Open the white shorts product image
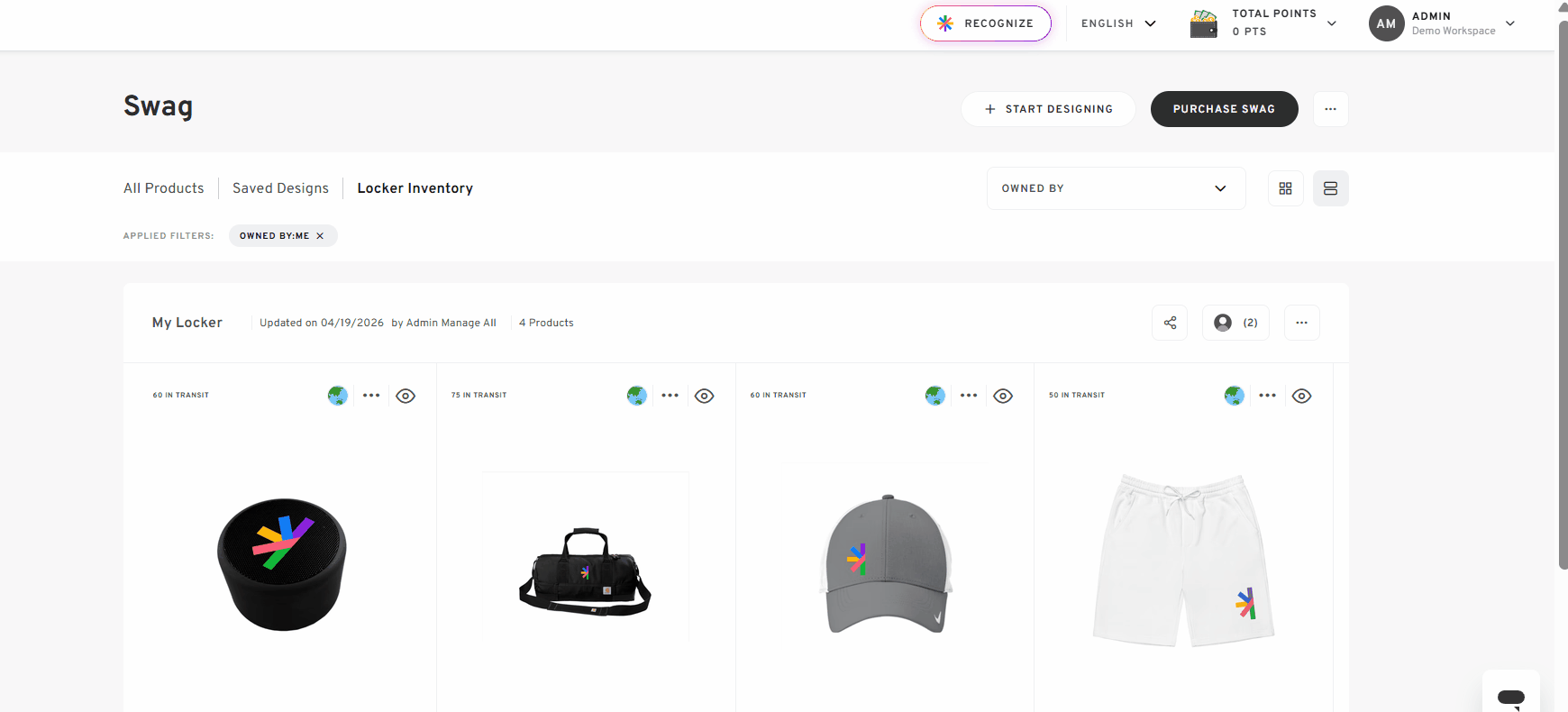 [x=1183, y=560]
